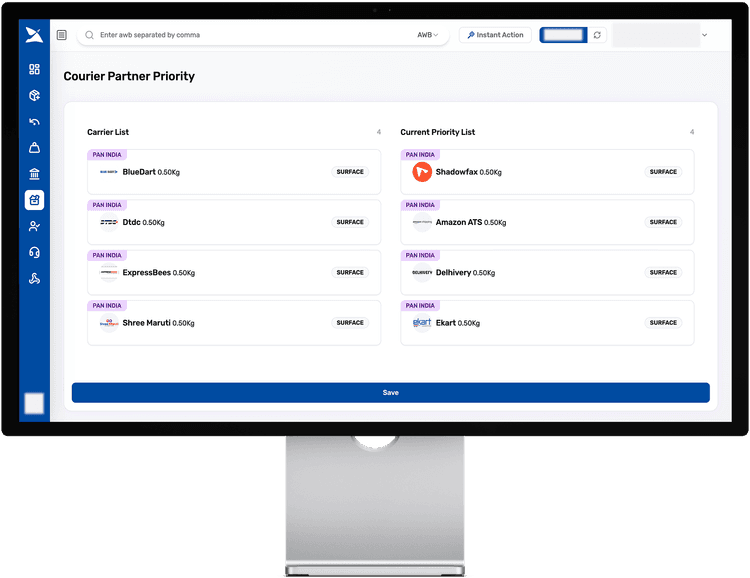Open the dashboard grid icon in sidebar

click(x=34, y=69)
